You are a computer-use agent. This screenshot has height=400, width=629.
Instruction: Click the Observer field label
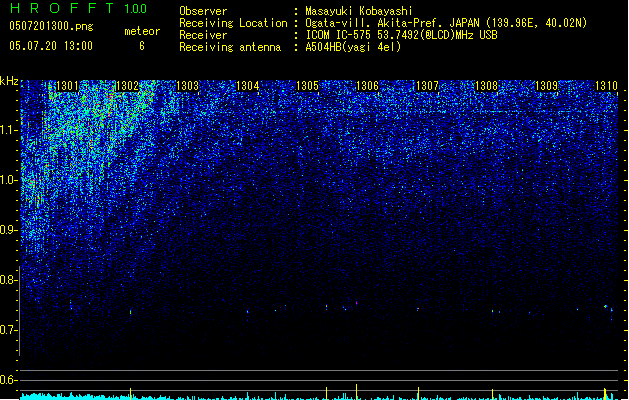point(203,11)
